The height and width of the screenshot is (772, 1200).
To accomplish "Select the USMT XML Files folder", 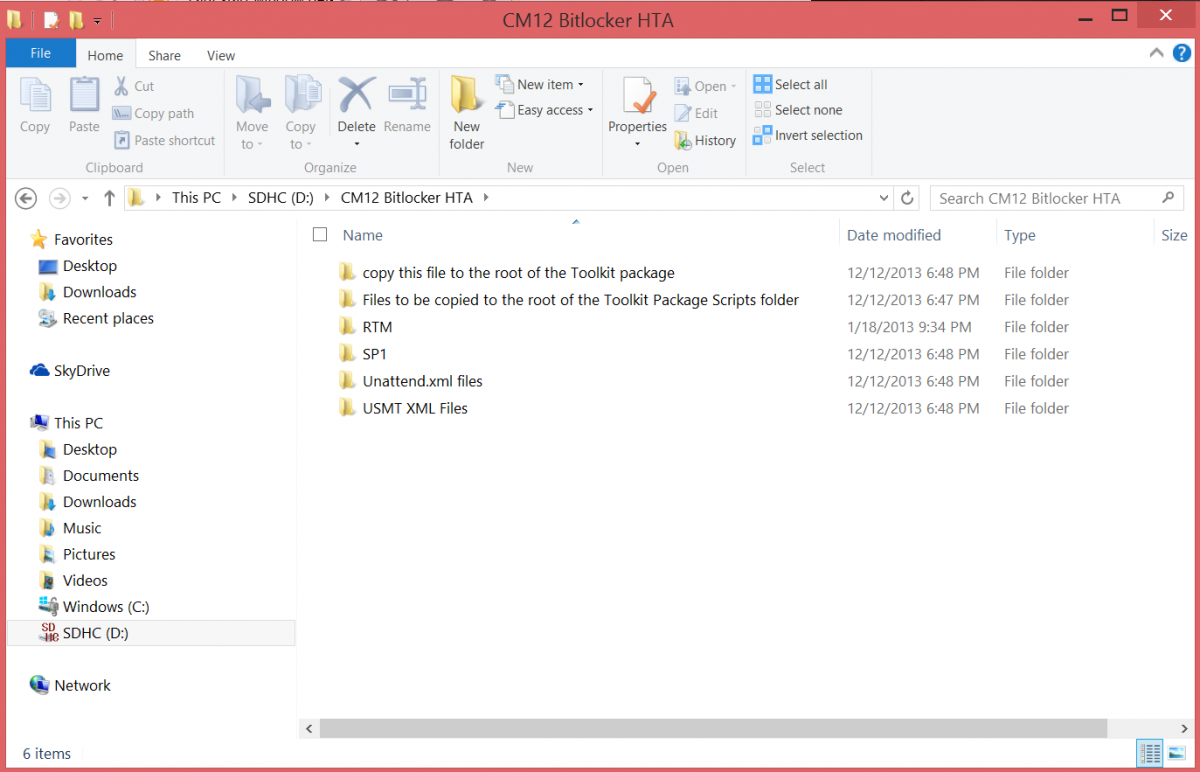I will (415, 408).
